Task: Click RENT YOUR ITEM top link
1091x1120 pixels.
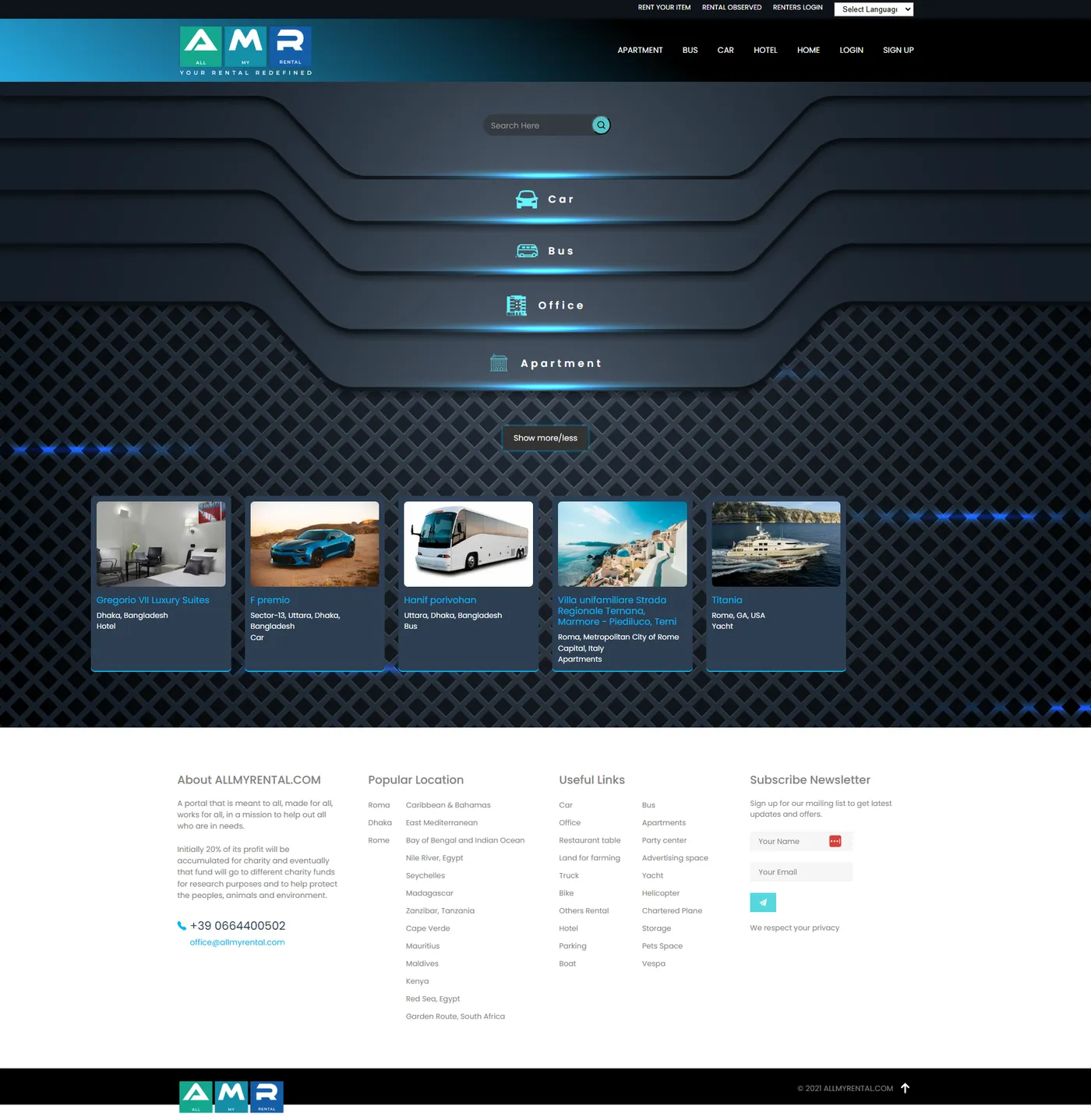Action: [x=664, y=8]
